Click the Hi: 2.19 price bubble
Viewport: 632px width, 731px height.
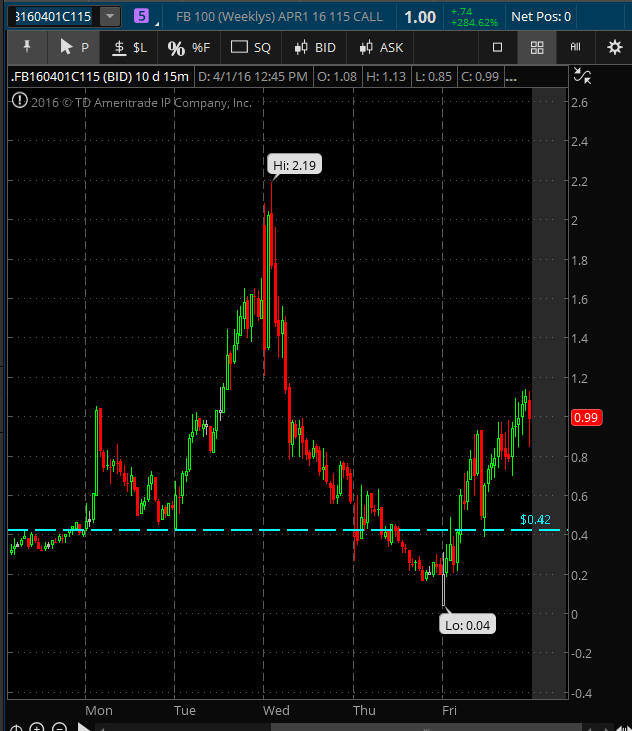[294, 165]
